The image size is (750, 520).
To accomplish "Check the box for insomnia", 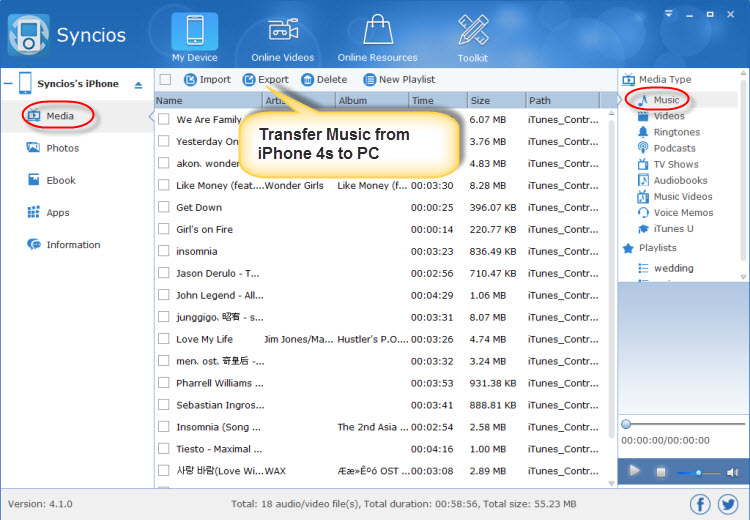I will tap(164, 251).
